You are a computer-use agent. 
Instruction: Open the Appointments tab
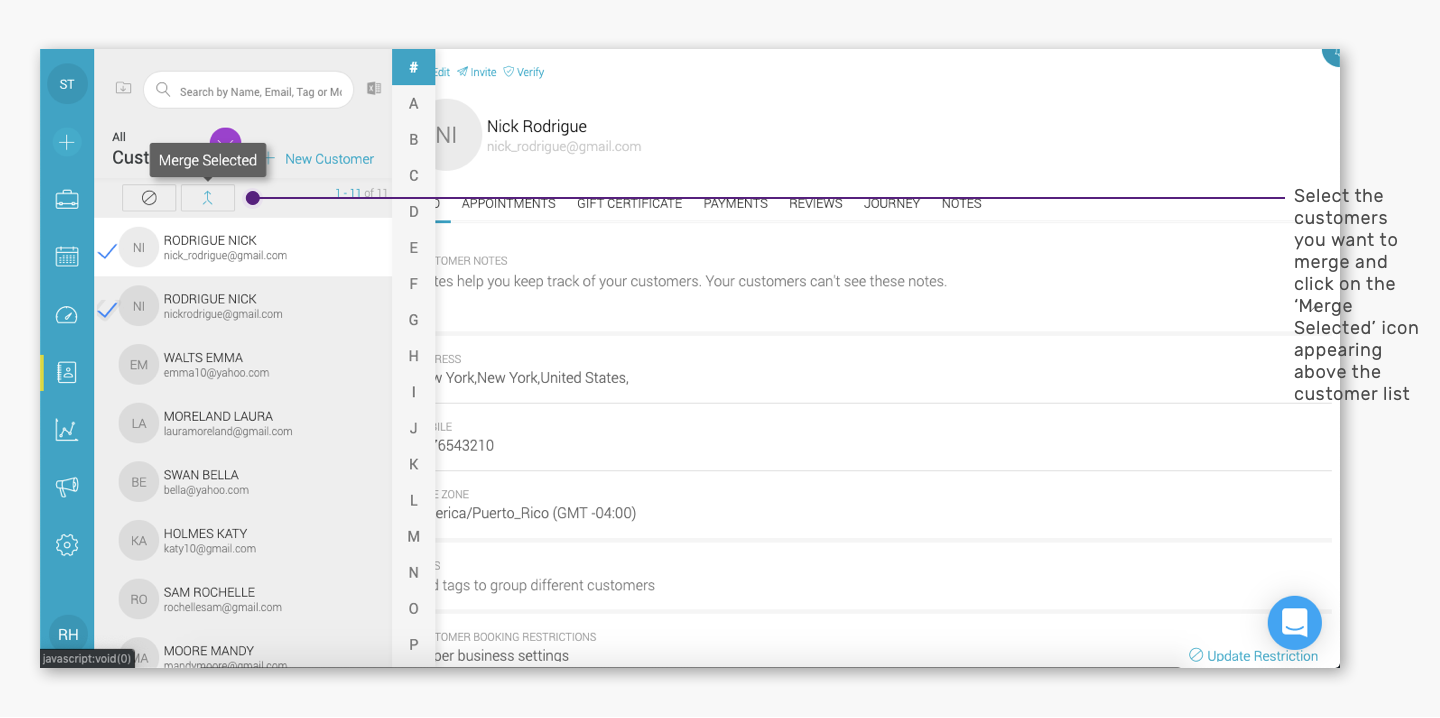coord(508,203)
